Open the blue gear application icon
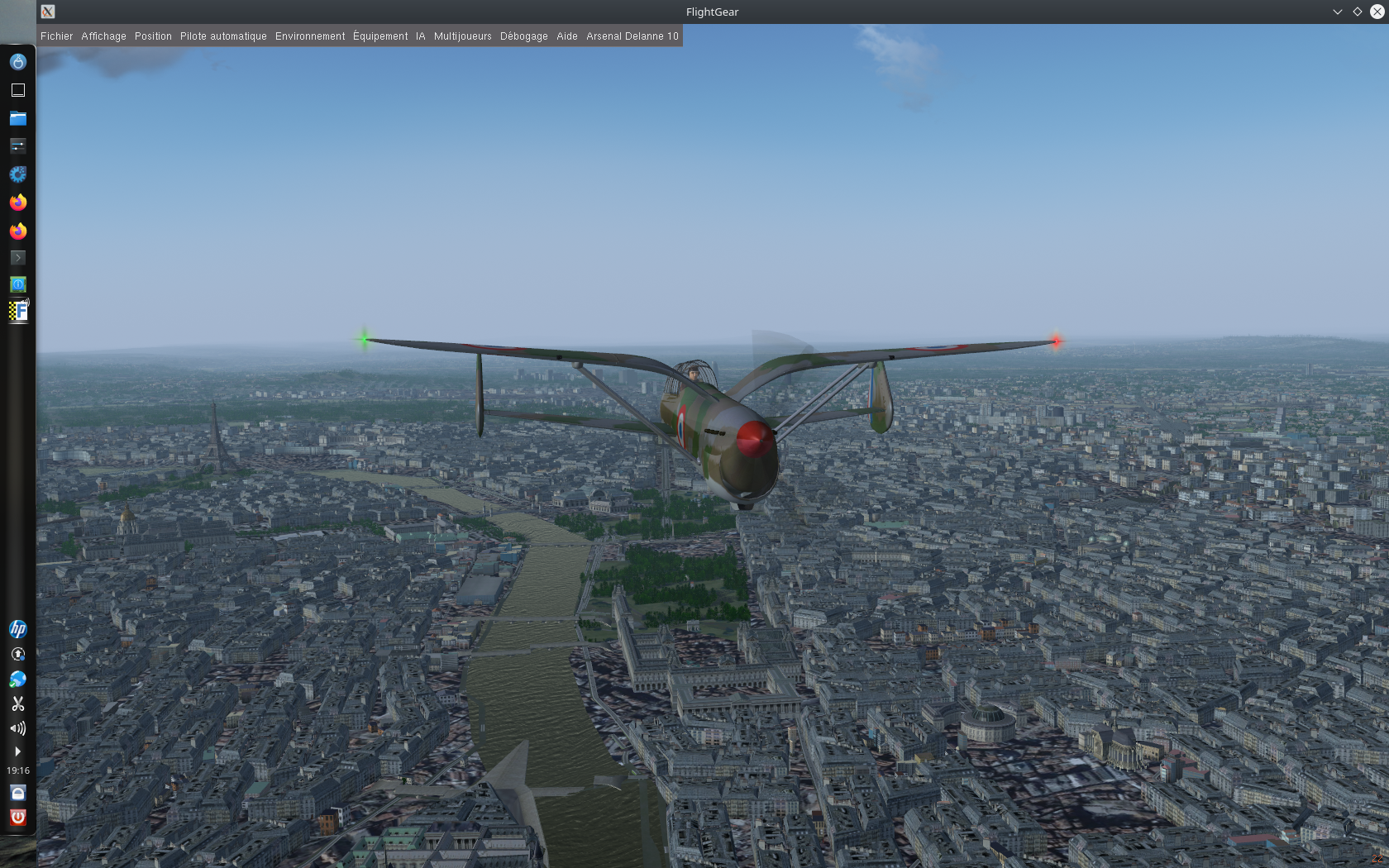The height and width of the screenshot is (868, 1389). 18,174
